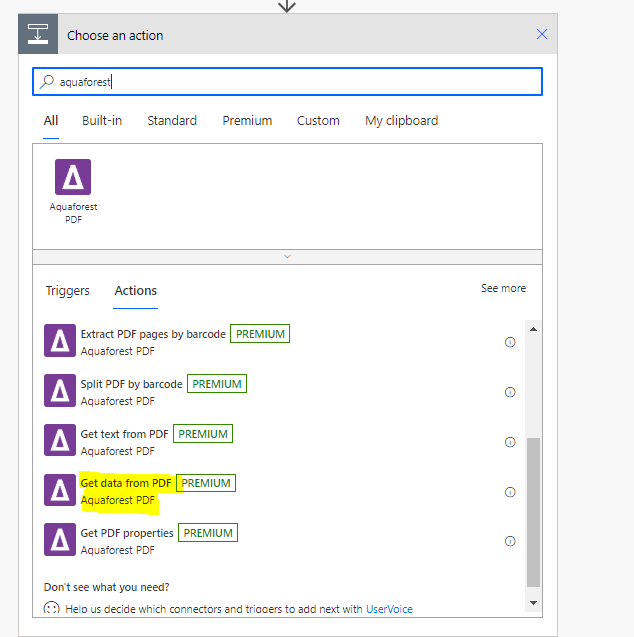This screenshot has height=637, width=634.
Task: View info for Get PDF properties
Action: (509, 541)
